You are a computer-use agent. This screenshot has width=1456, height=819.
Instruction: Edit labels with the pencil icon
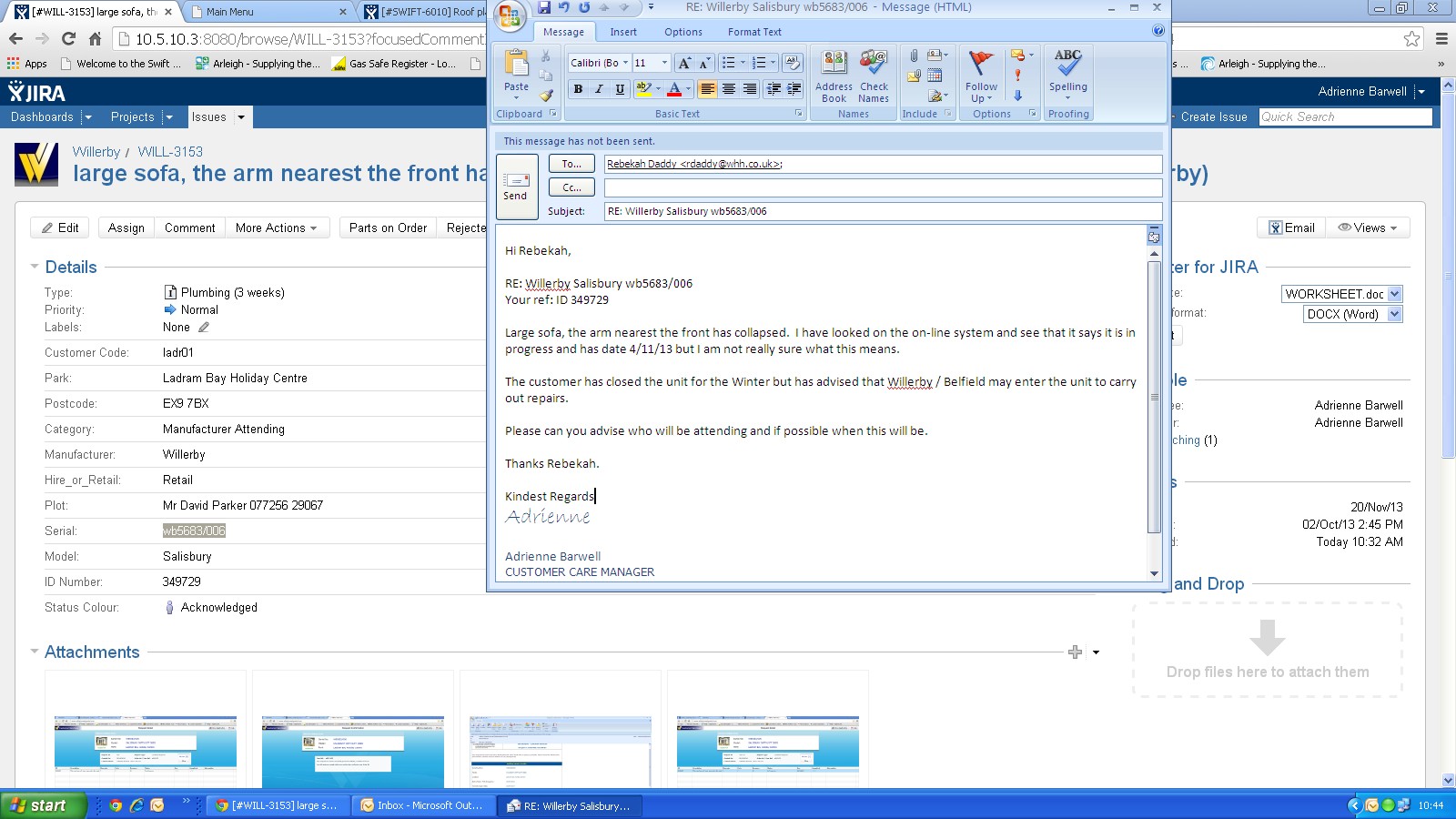point(204,328)
